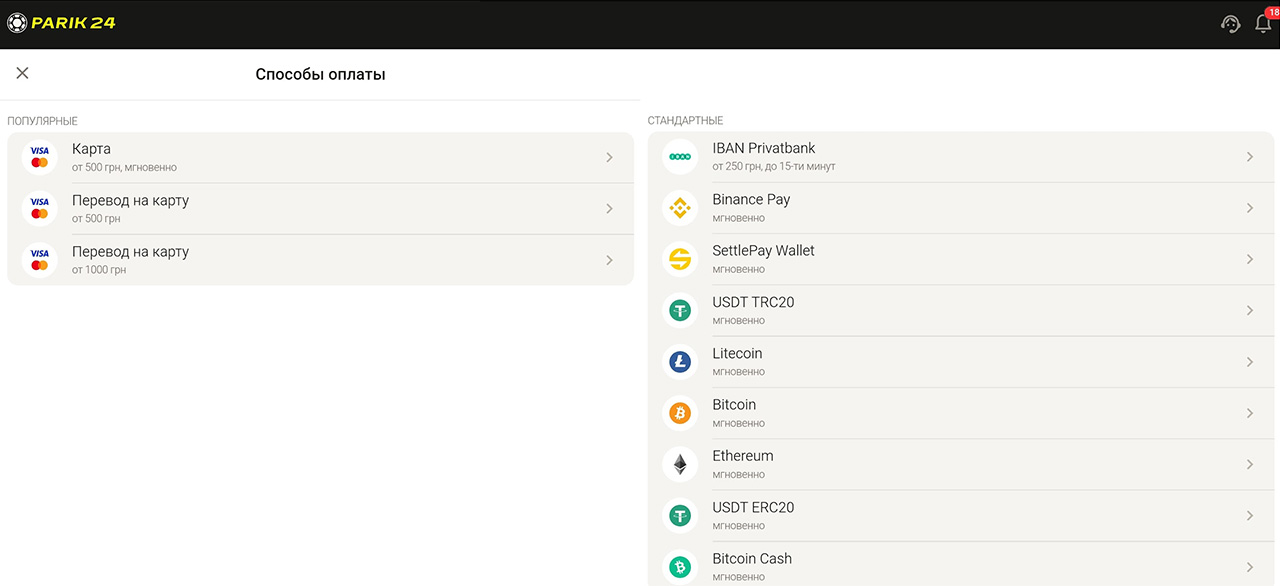Open the Bitcoin Cash row chevron
The width and height of the screenshot is (1280, 586).
click(x=1249, y=567)
